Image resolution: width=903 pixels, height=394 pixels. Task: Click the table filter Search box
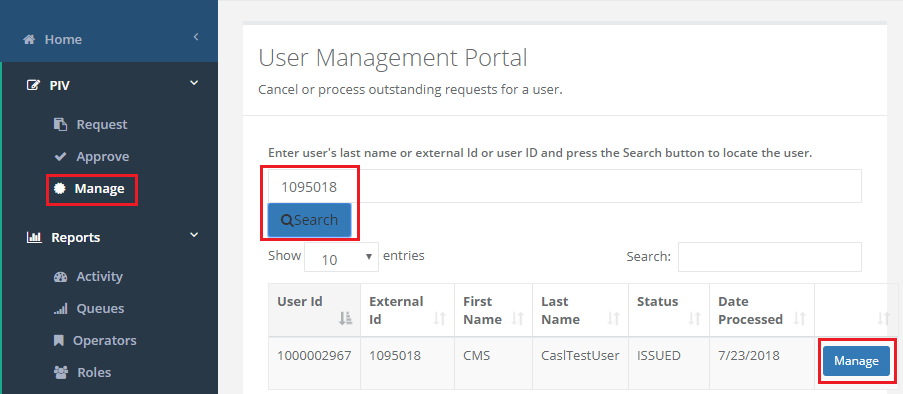tap(769, 257)
